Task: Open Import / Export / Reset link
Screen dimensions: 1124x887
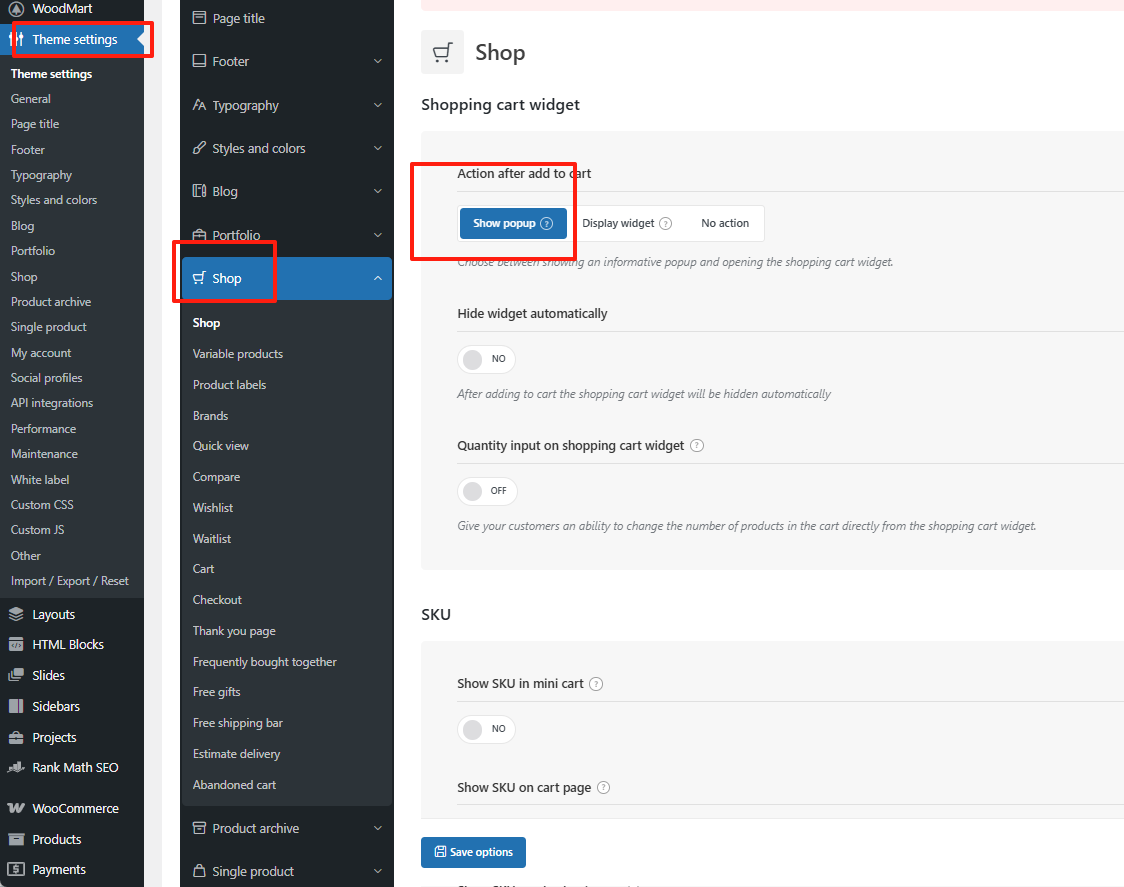Action: coord(70,581)
